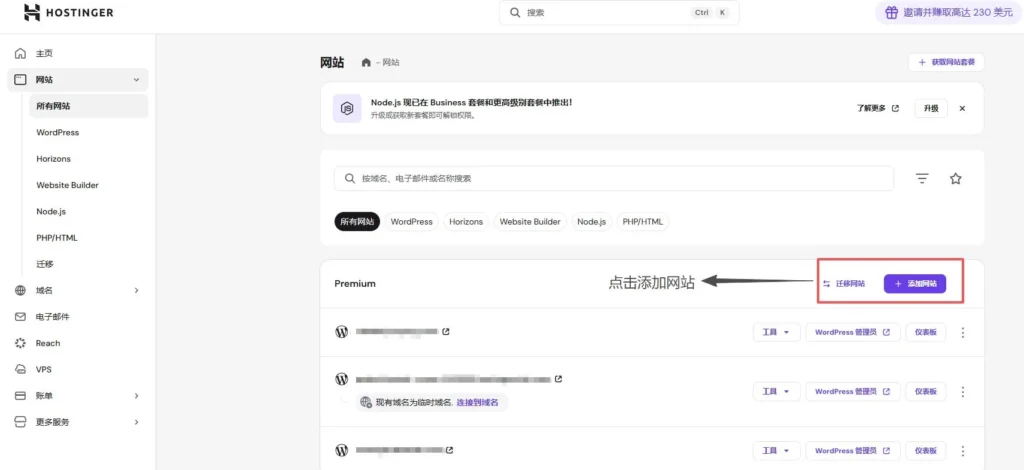Open the 主页 home icon in sidebar

coord(20,54)
